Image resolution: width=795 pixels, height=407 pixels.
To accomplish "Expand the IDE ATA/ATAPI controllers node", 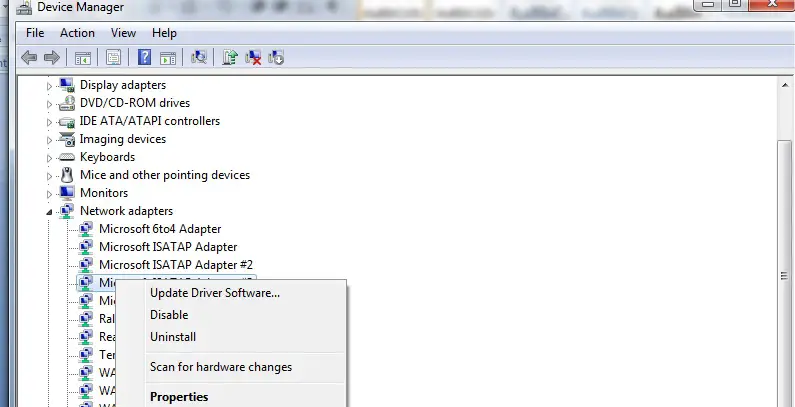I will pos(49,122).
